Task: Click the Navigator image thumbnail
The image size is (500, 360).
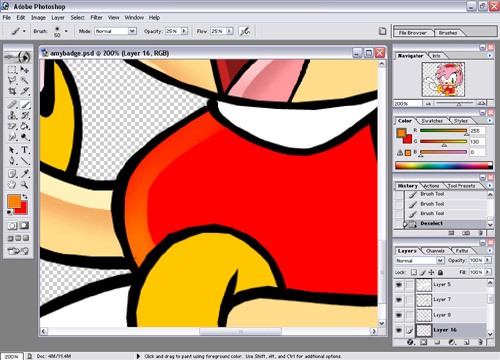Action: (443, 79)
